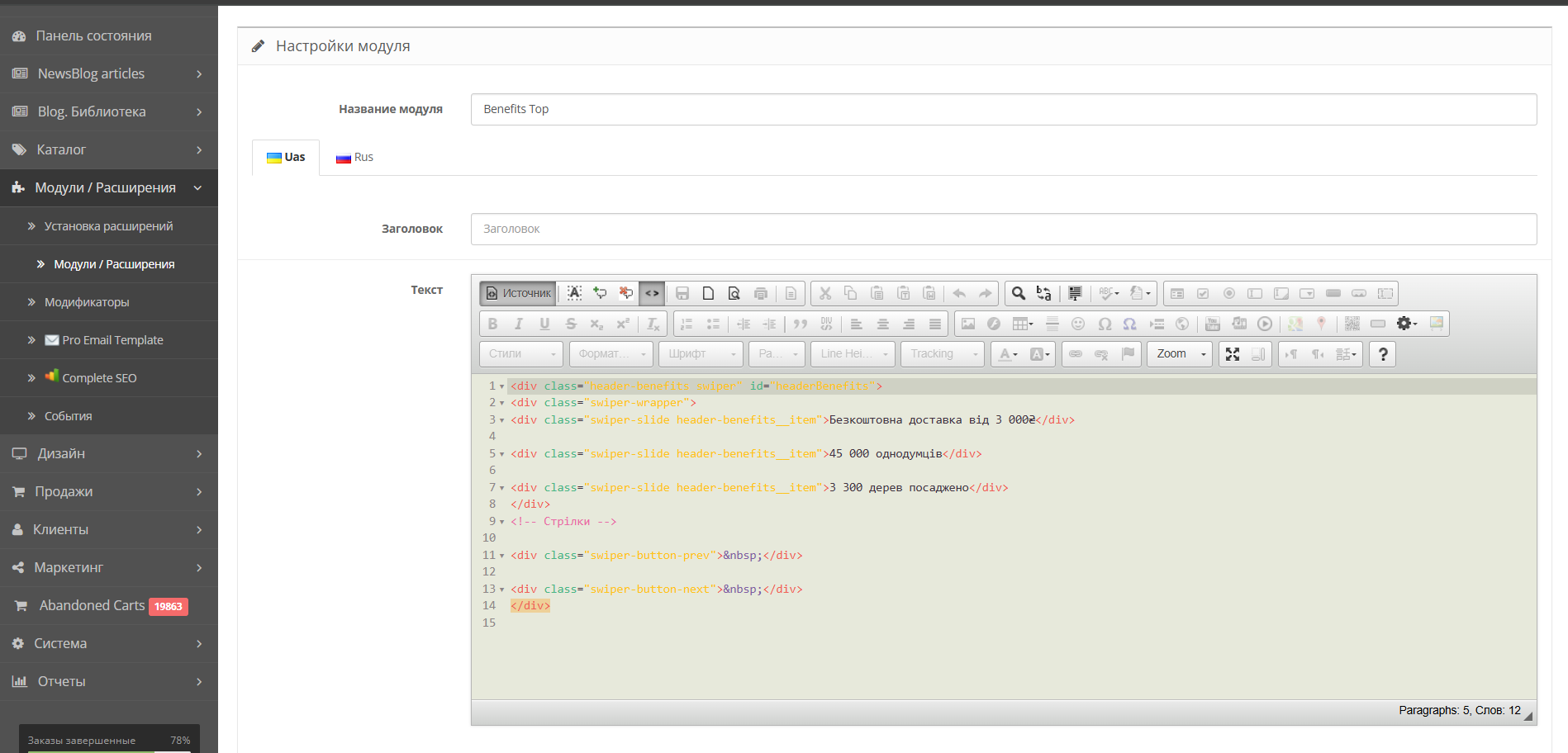Open the editor settings gear icon
The height and width of the screenshot is (753, 1568).
[1405, 324]
